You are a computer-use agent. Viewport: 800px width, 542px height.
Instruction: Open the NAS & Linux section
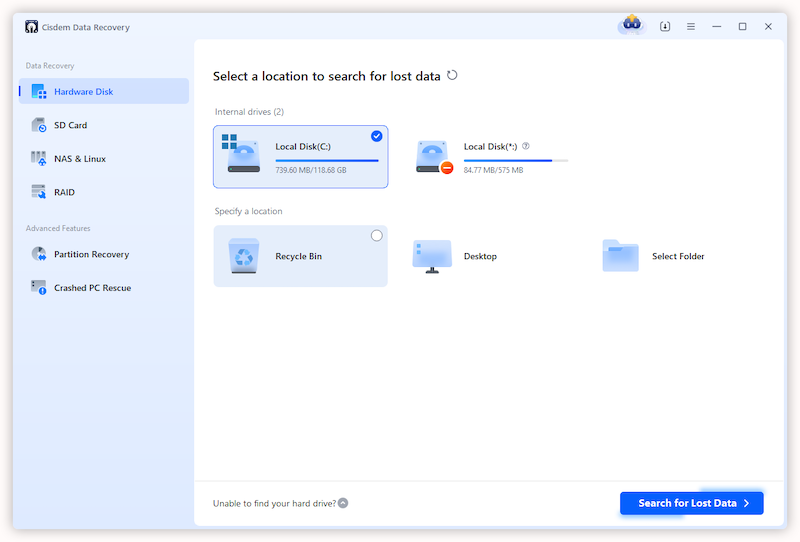coord(79,158)
